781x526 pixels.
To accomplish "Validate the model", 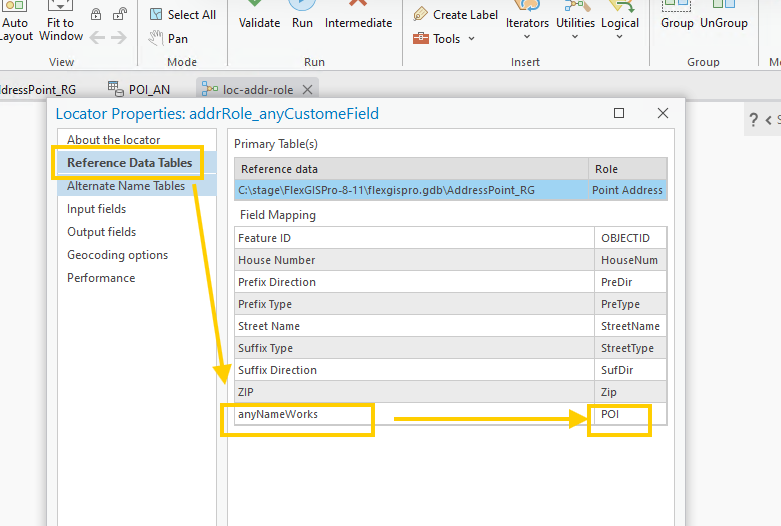I will coord(259,16).
